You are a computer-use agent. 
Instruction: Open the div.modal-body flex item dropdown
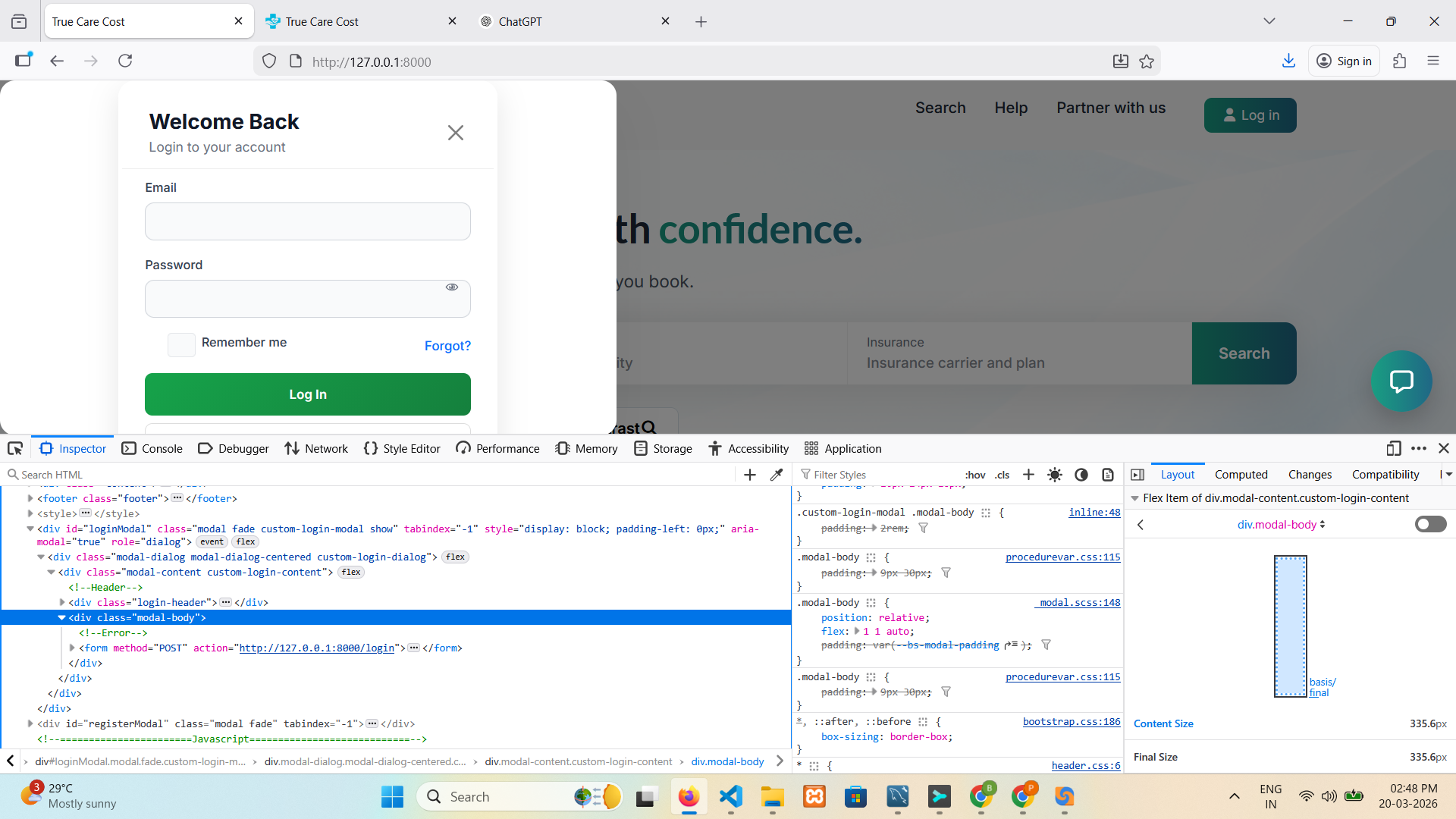click(x=1281, y=524)
